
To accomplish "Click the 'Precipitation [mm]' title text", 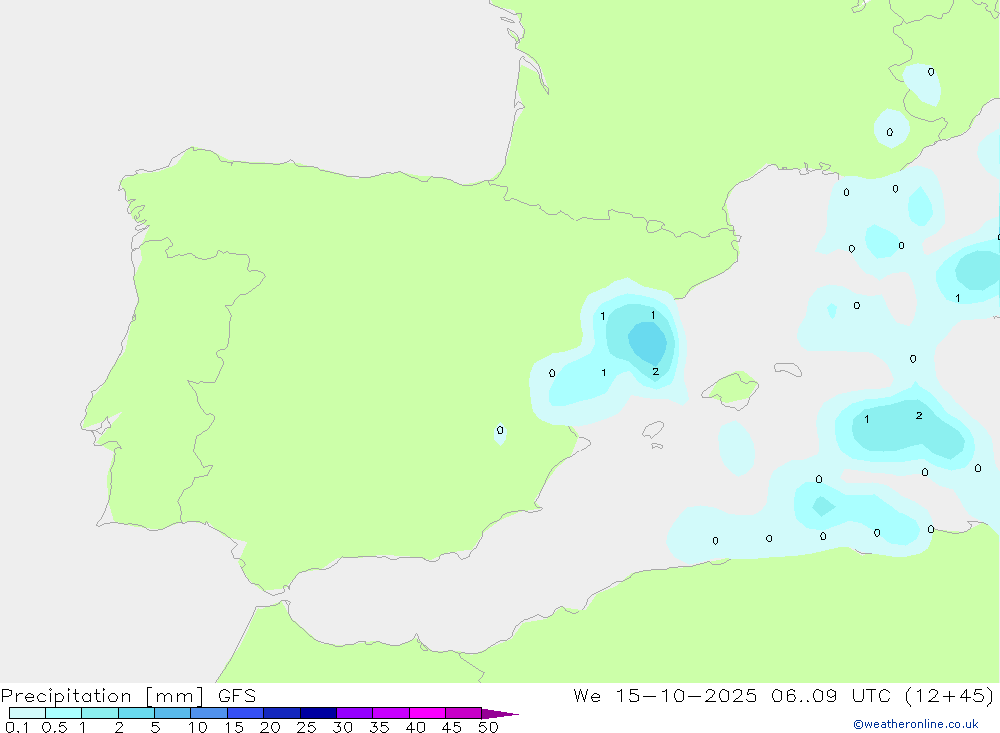I will click(102, 696).
